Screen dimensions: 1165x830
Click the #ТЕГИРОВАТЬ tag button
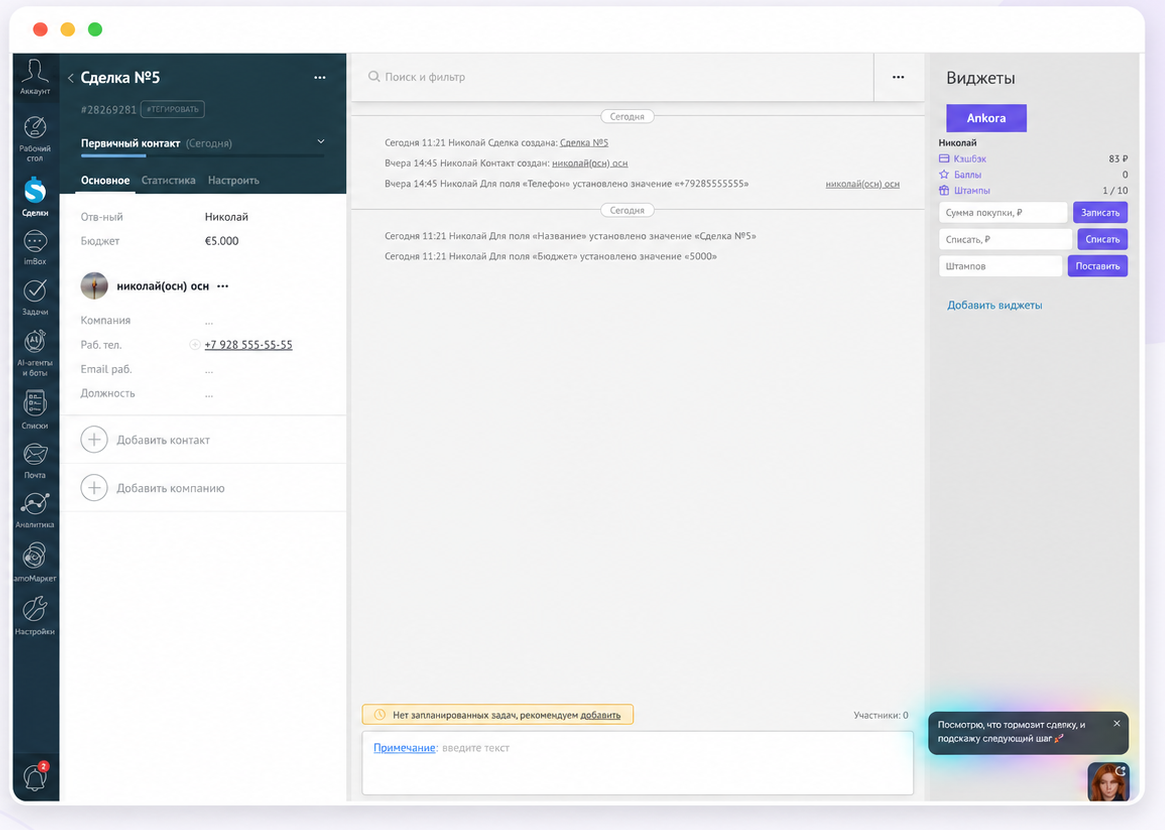tap(172, 109)
